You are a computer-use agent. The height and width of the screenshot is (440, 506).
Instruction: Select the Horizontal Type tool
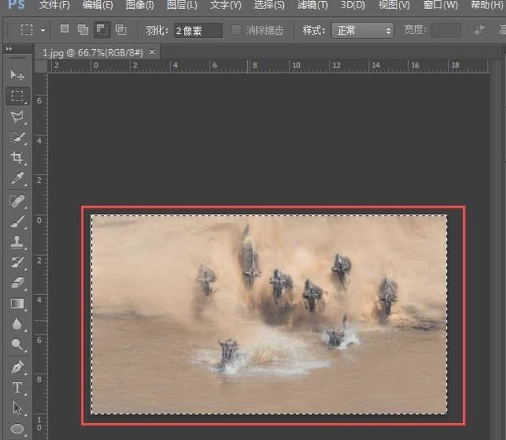pos(17,388)
